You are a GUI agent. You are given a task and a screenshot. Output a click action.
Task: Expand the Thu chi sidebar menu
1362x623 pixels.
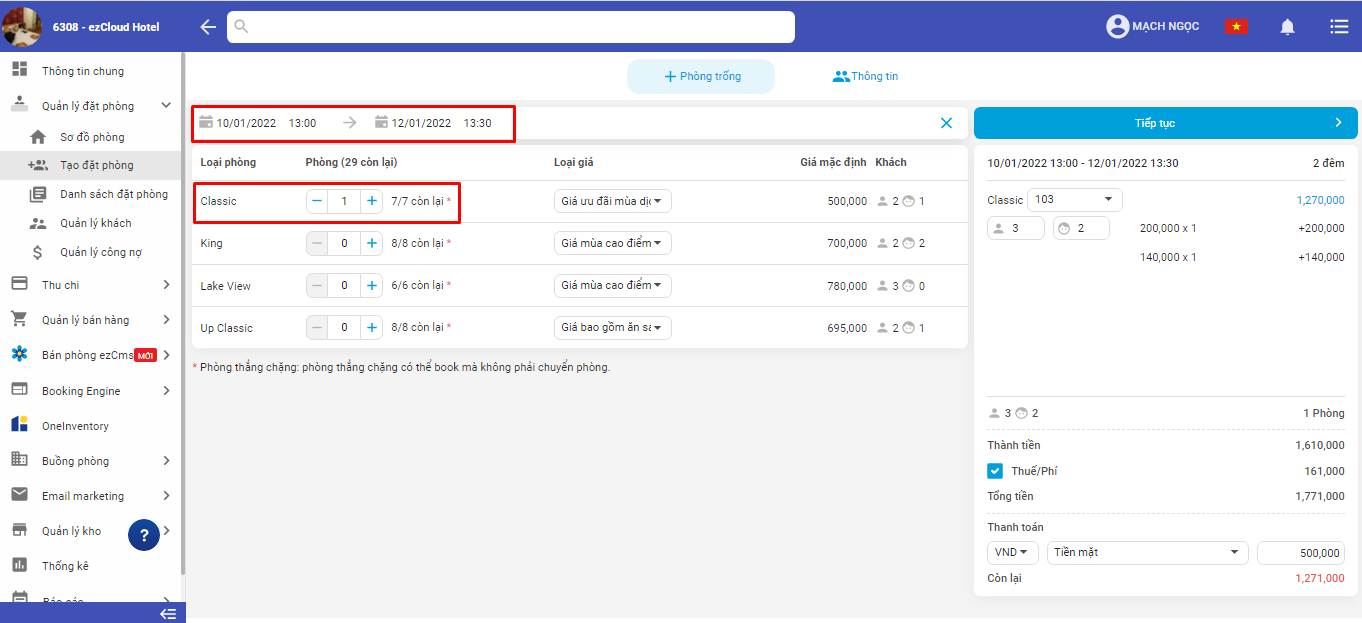pos(91,285)
